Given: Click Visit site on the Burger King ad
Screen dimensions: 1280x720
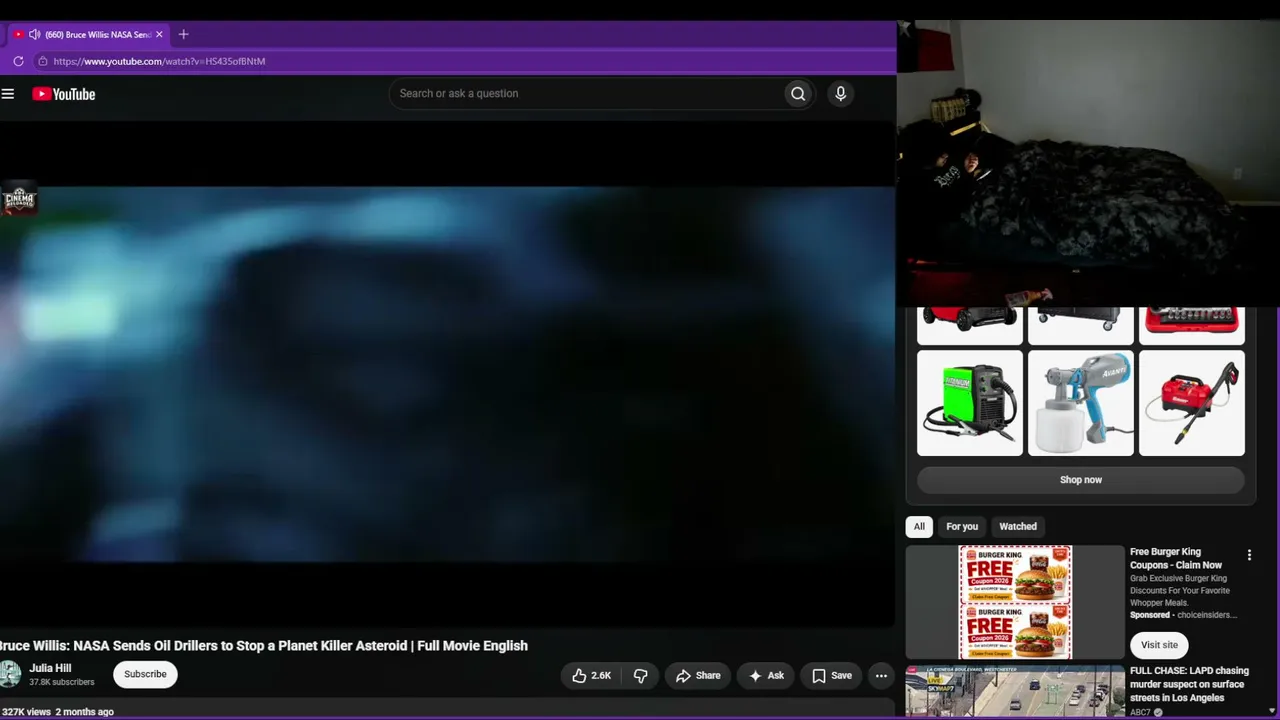Looking at the screenshot, I should click(1159, 645).
